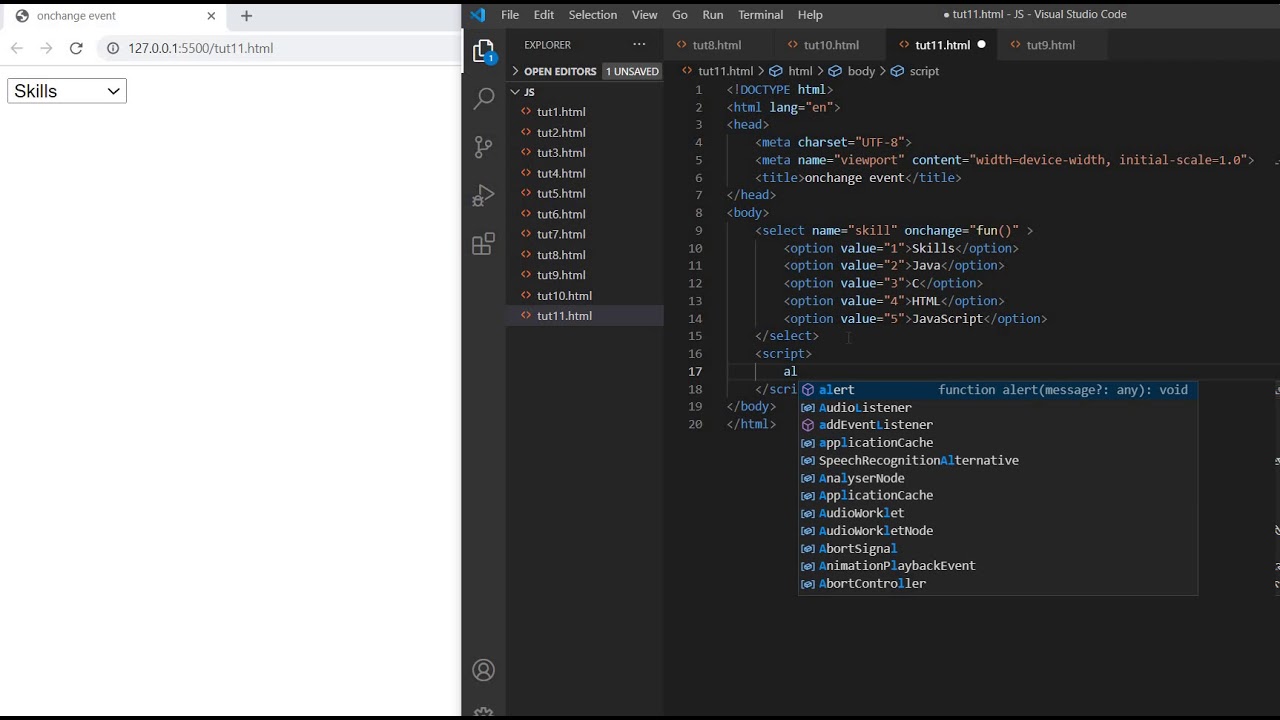This screenshot has width=1280, height=720.
Task: Open the Go menu
Action: (680, 15)
